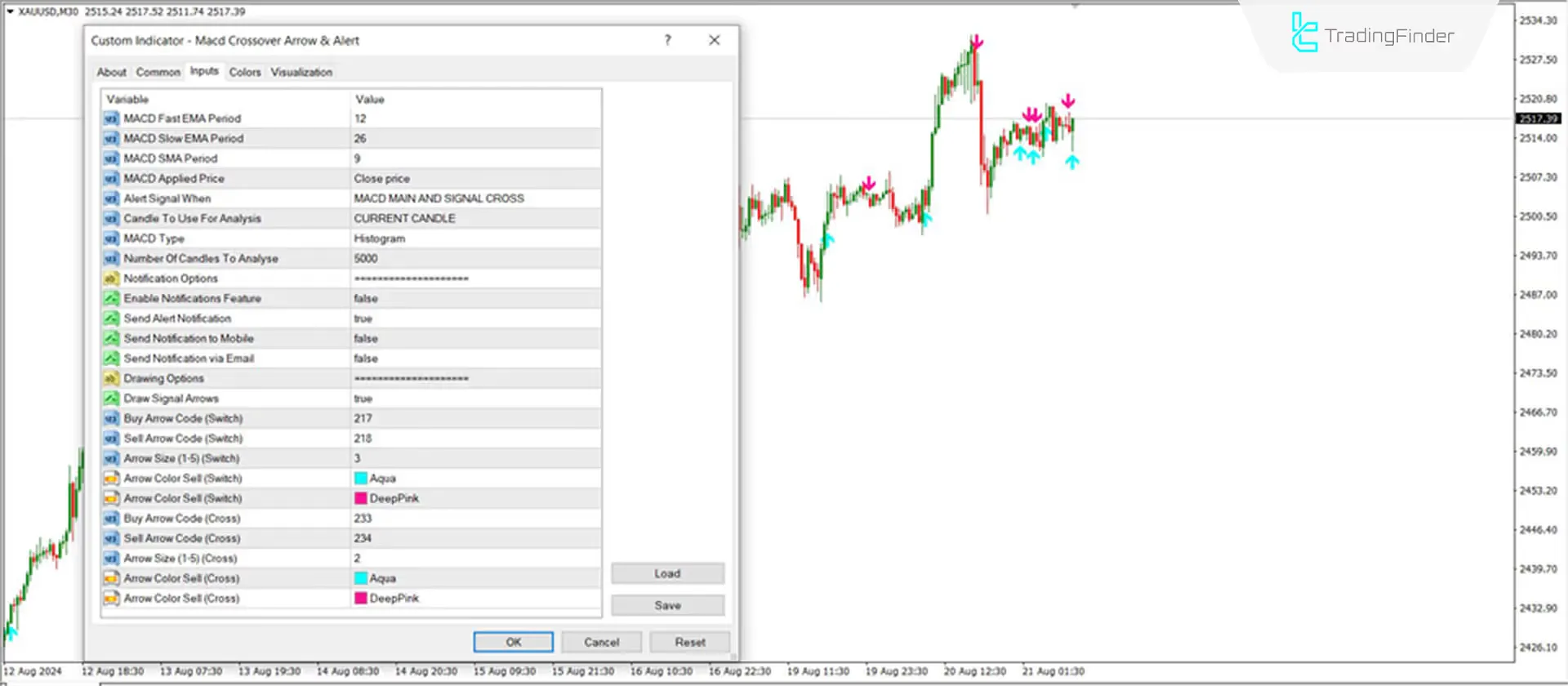Click the icon beside MACD Type
Image resolution: width=1568 pixels, height=686 pixels.
pyautogui.click(x=111, y=238)
